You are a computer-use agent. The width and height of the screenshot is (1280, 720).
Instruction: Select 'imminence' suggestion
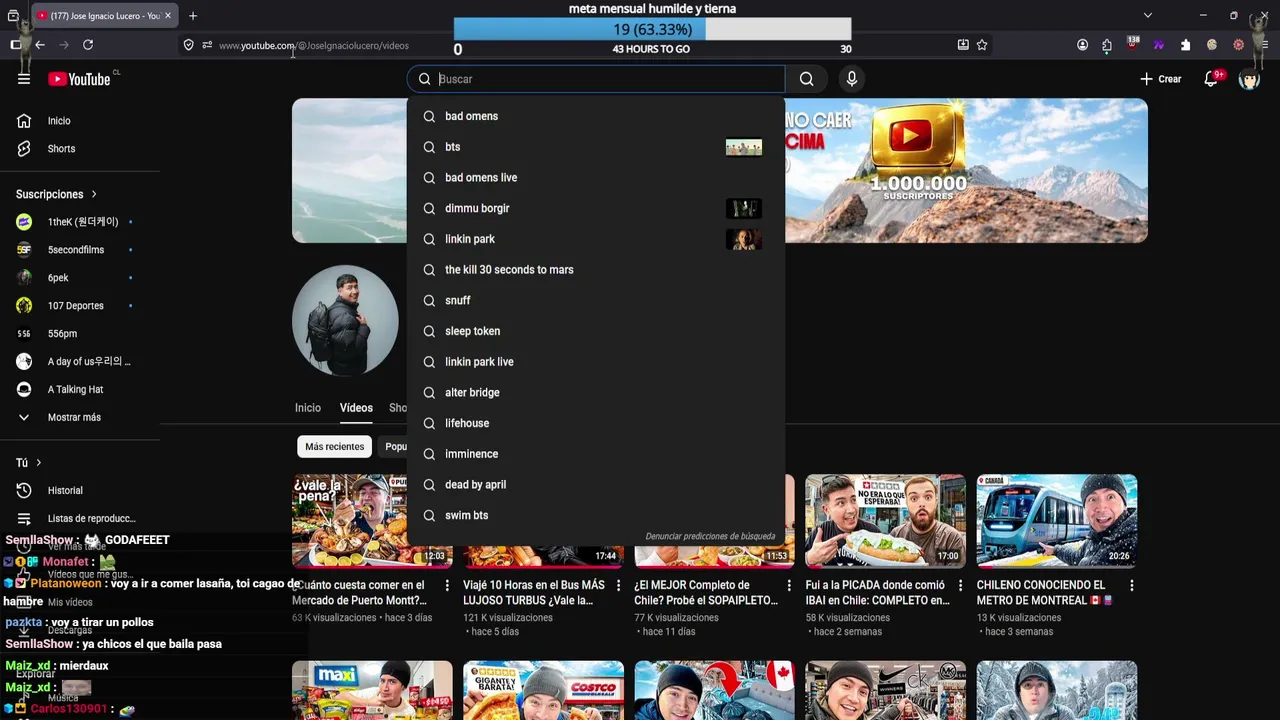point(596,454)
